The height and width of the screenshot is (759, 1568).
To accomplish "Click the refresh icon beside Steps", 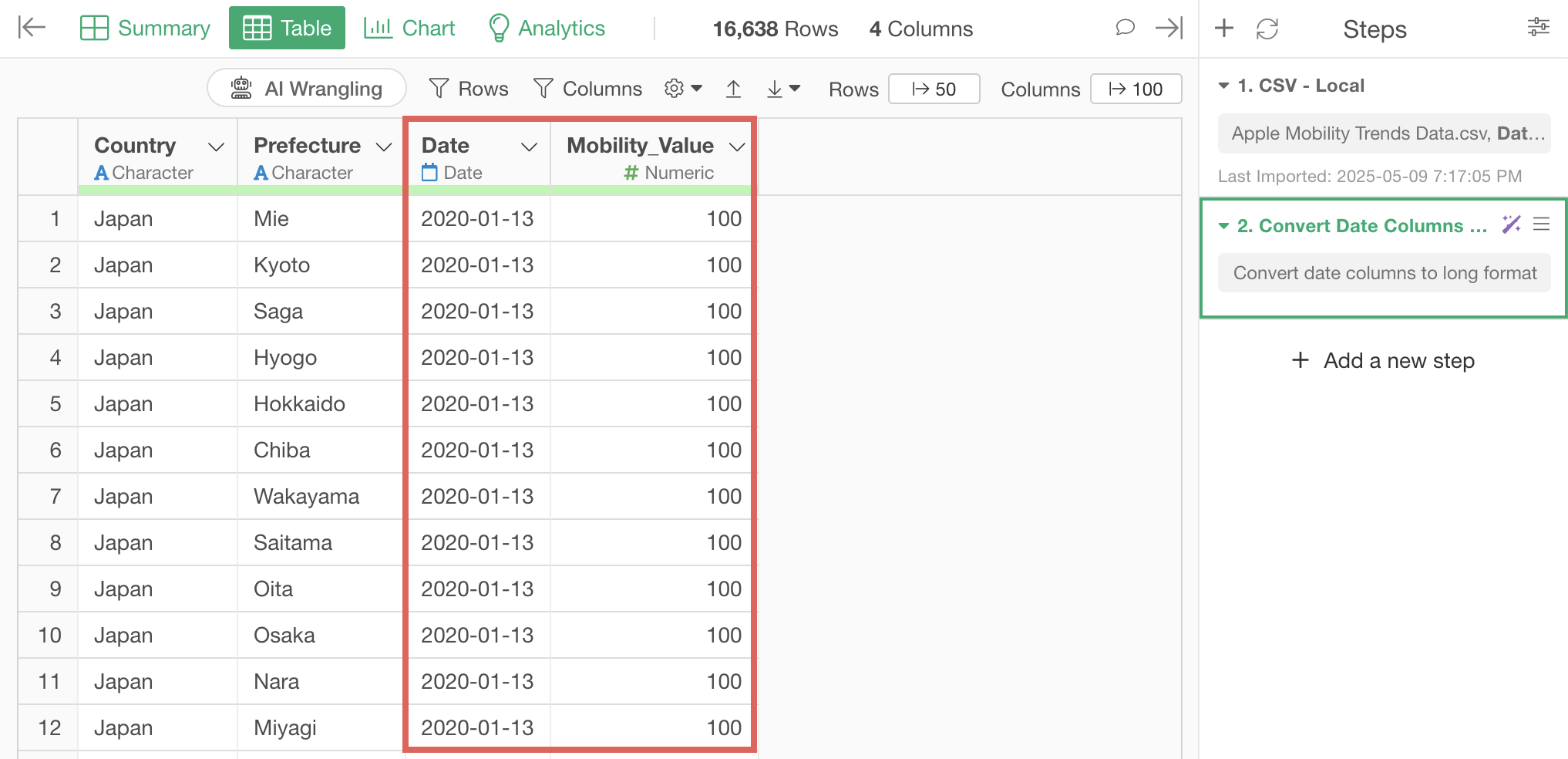I will (x=1267, y=29).
